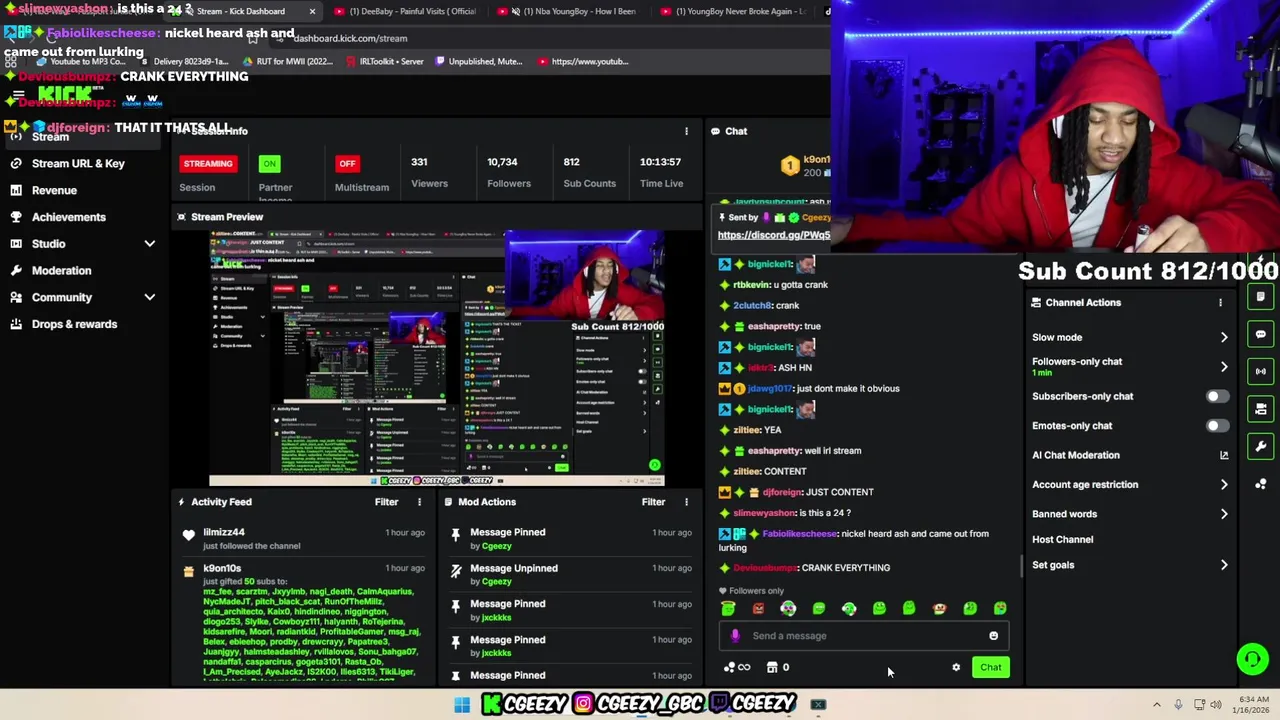Open Mod Actions three-dot menu
The height and width of the screenshot is (720, 1280).
[x=686, y=502]
